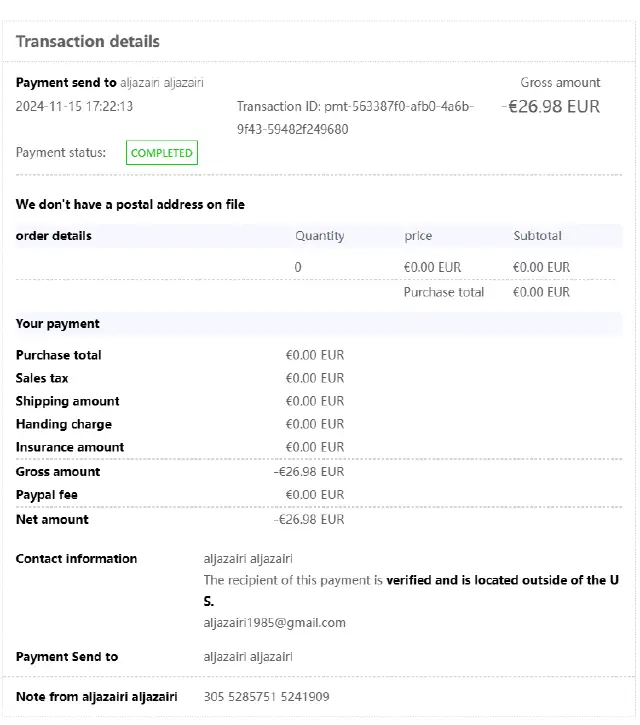Click the Paypal fee row label
This screenshot has width=640, height=725.
tap(46, 495)
